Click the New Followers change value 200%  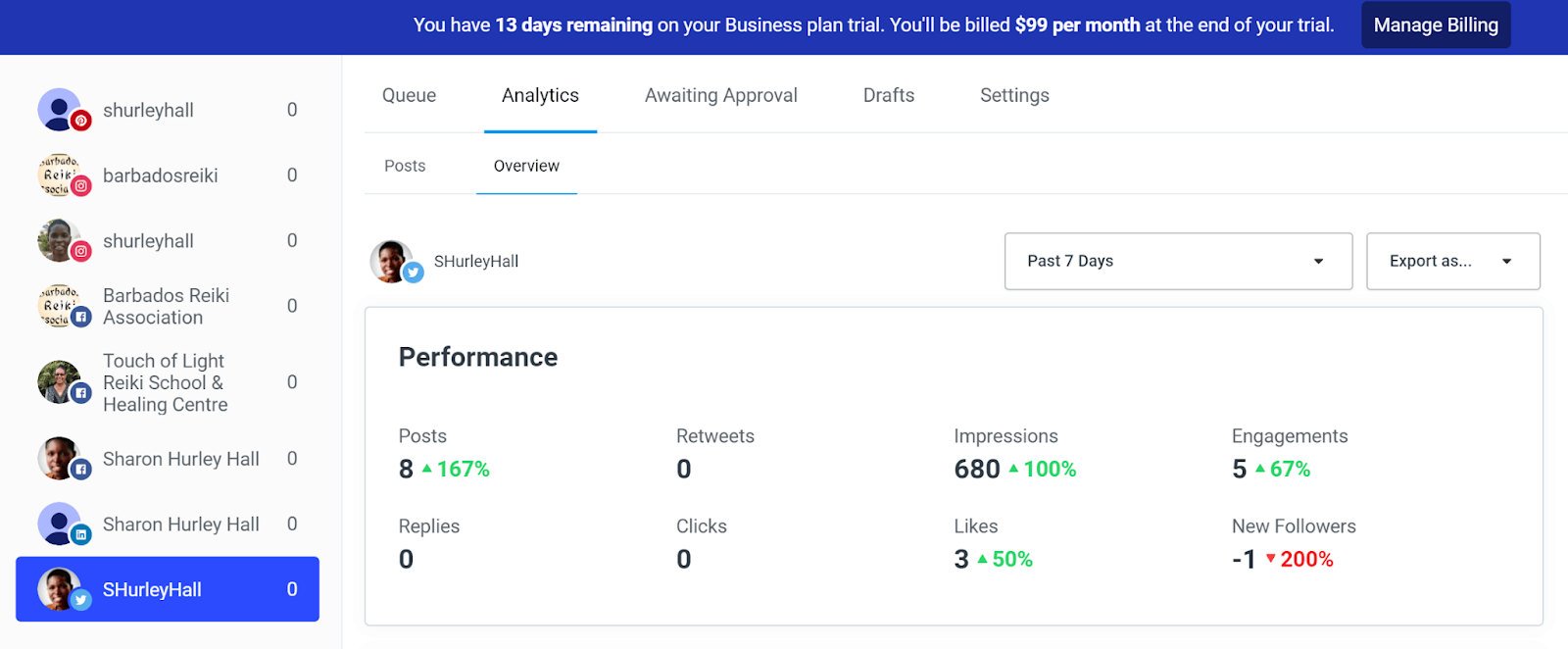[1306, 560]
